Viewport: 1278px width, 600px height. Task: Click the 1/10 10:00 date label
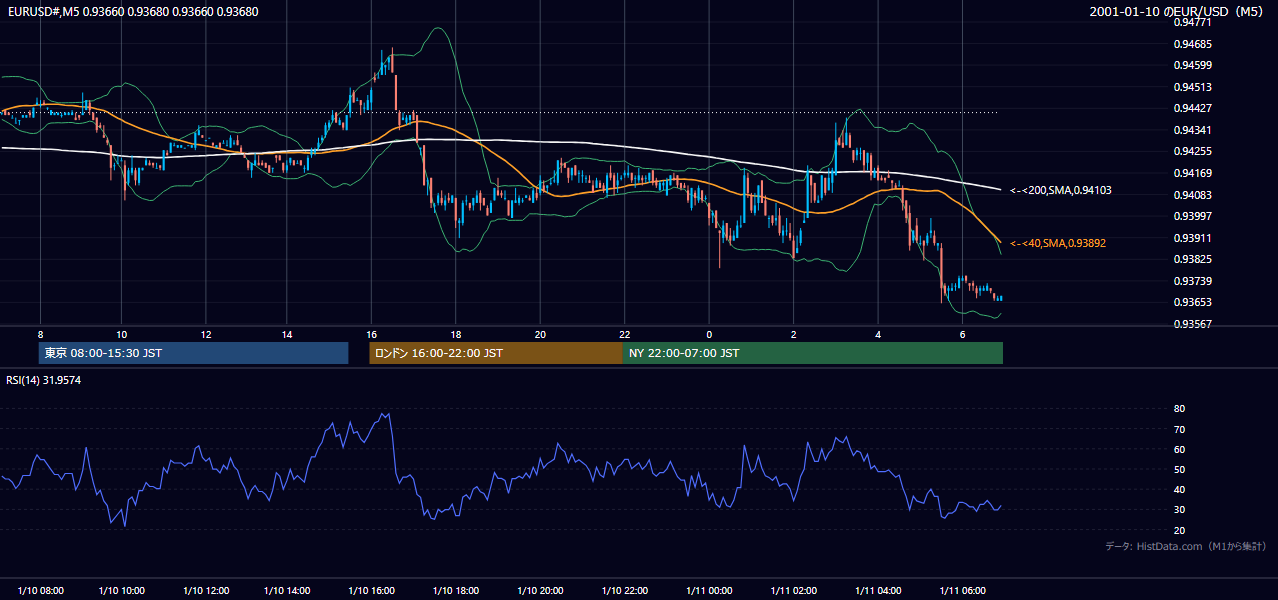[122, 590]
